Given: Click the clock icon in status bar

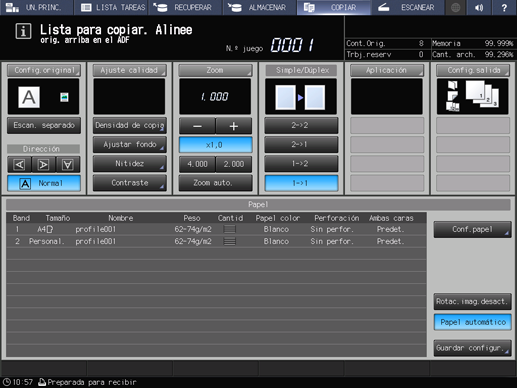Looking at the screenshot, I should (7, 382).
